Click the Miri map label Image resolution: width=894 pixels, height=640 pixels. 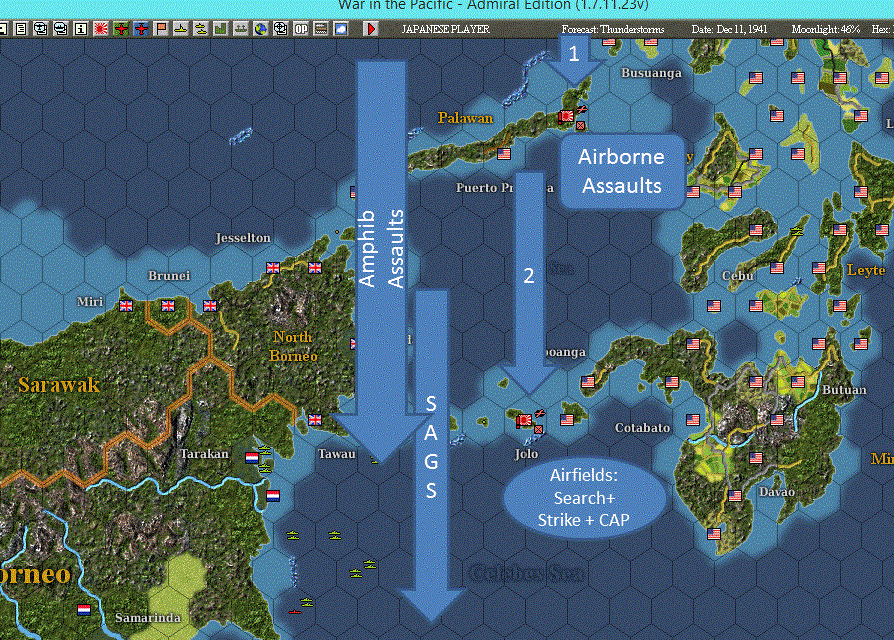pyautogui.click(x=90, y=301)
